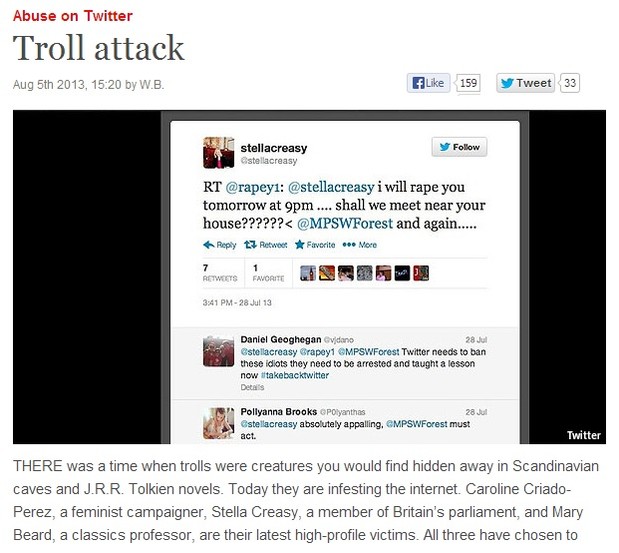
Task: Open the #takebacktwitter hashtag link
Action: 295,375
